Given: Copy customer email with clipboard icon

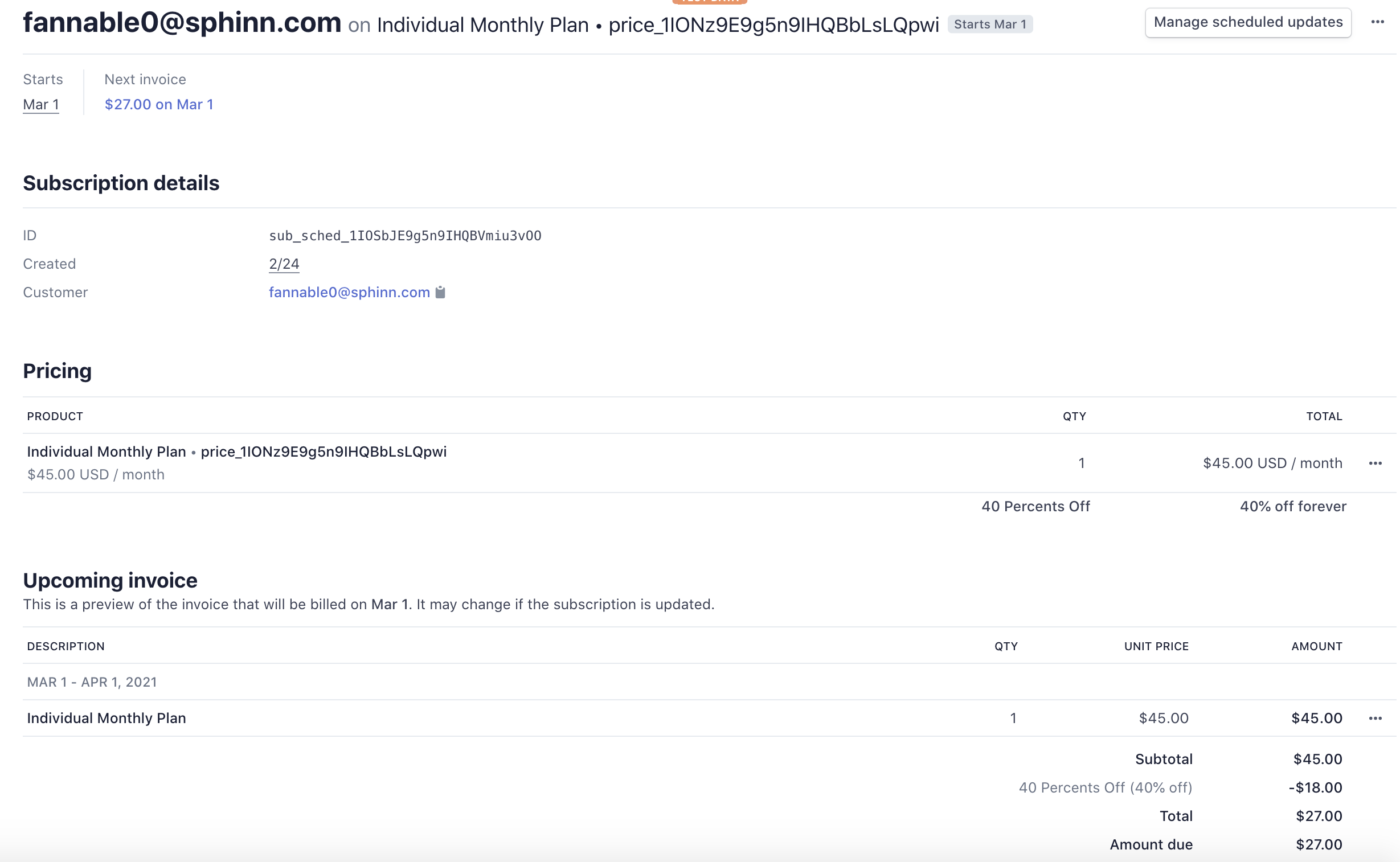Looking at the screenshot, I should pos(440,293).
